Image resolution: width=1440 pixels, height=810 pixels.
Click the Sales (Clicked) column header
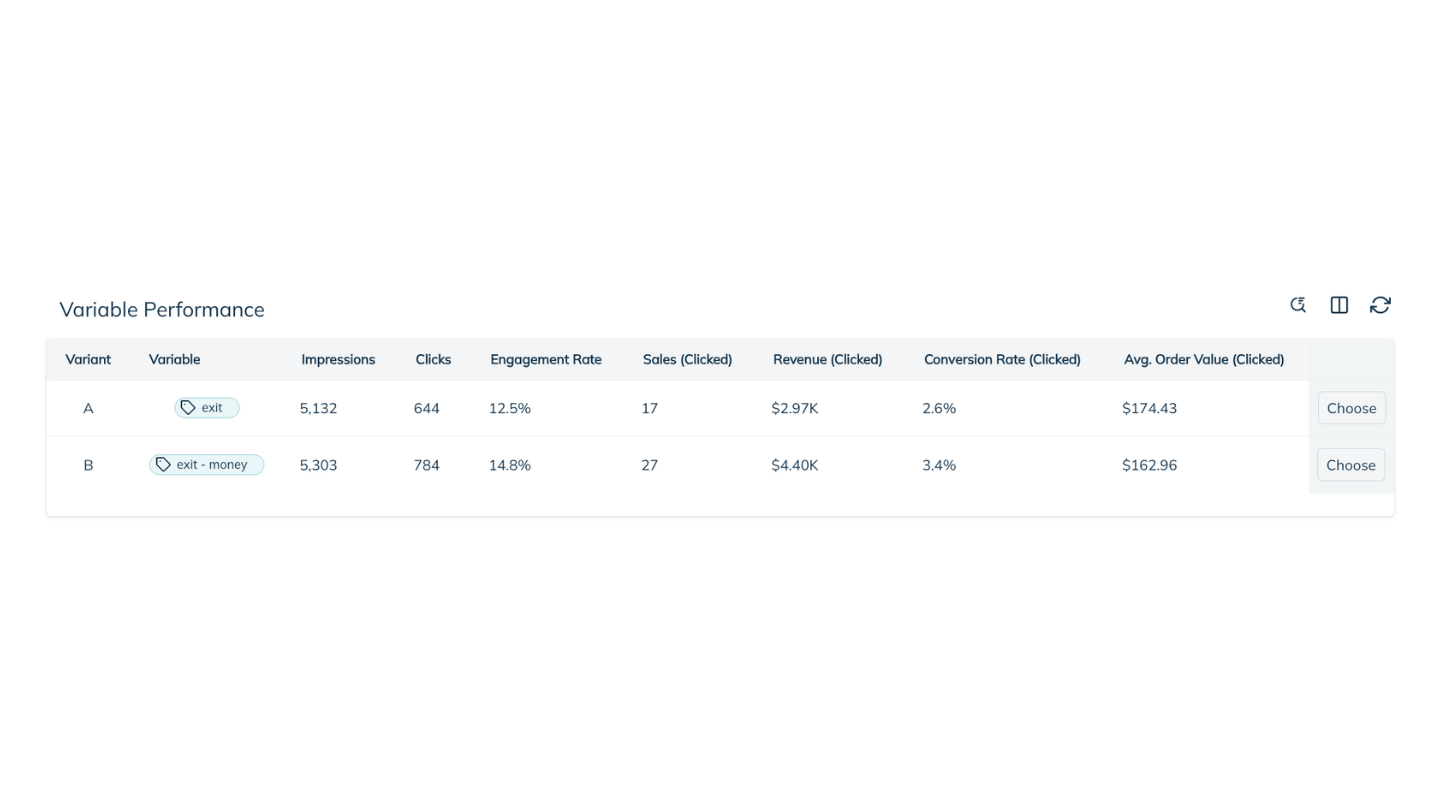click(687, 359)
